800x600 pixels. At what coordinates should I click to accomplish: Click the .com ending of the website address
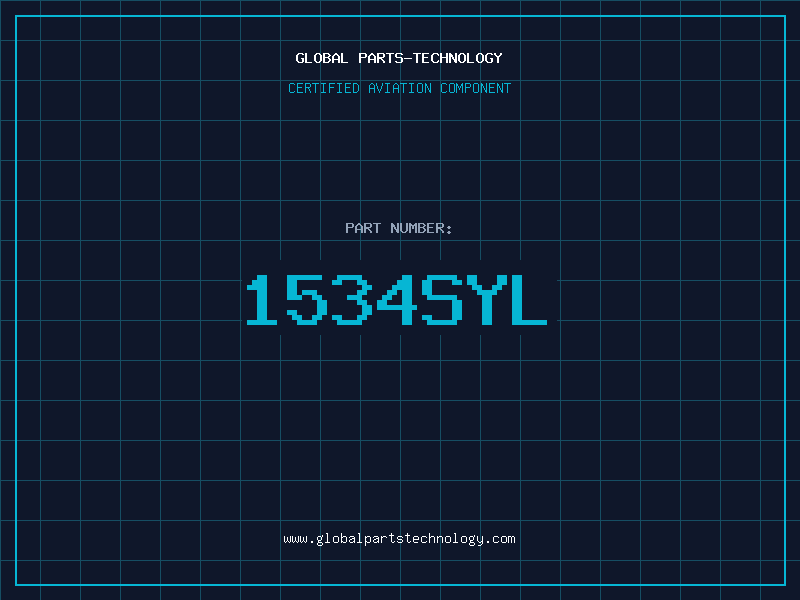500,539
